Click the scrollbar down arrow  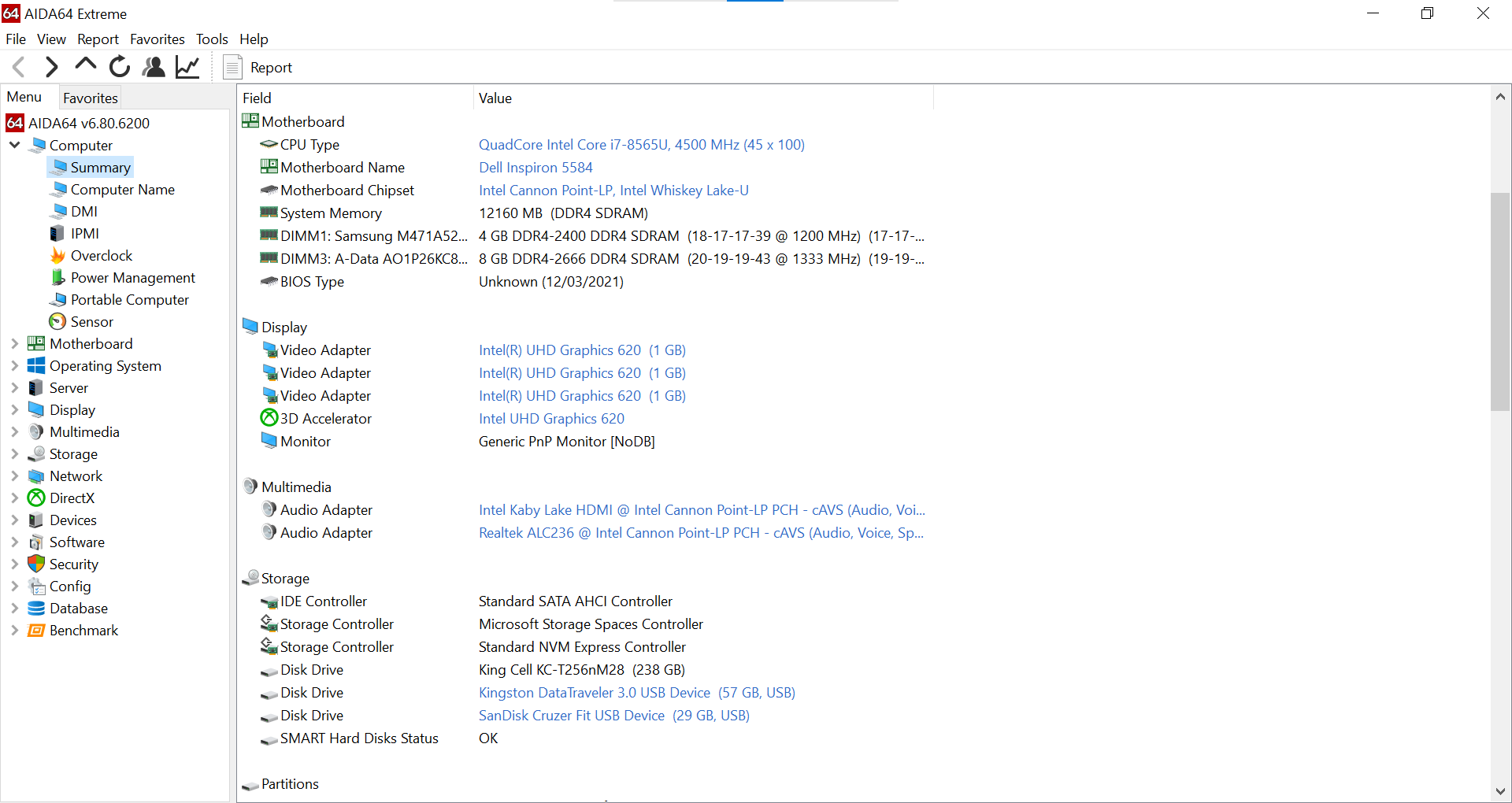[1500, 791]
